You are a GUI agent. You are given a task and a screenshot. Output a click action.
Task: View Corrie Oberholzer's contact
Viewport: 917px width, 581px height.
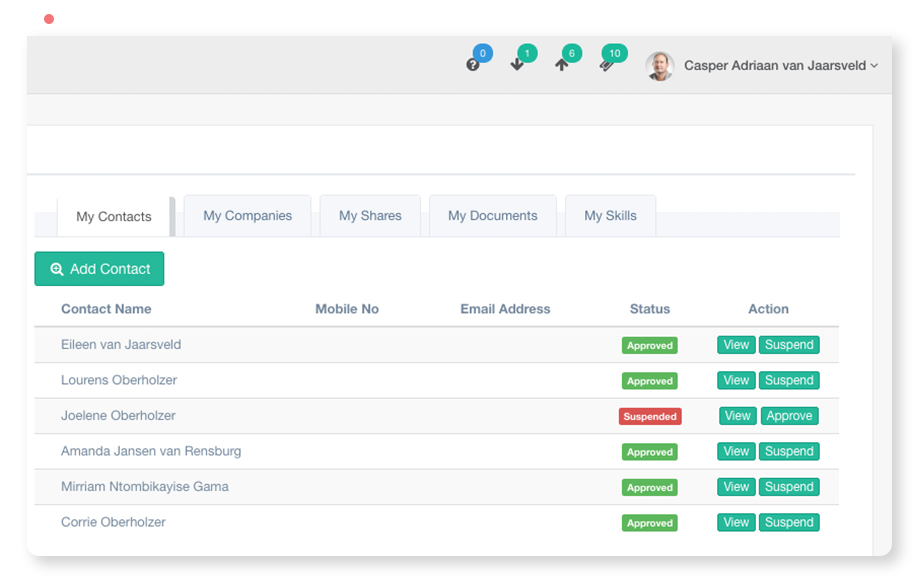pos(736,523)
